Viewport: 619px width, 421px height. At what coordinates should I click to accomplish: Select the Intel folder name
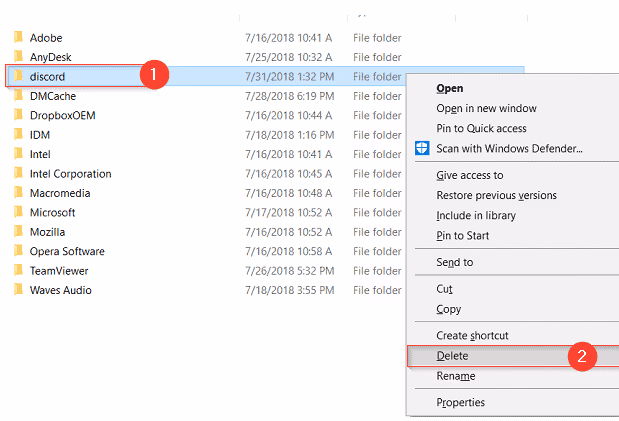tap(40, 154)
